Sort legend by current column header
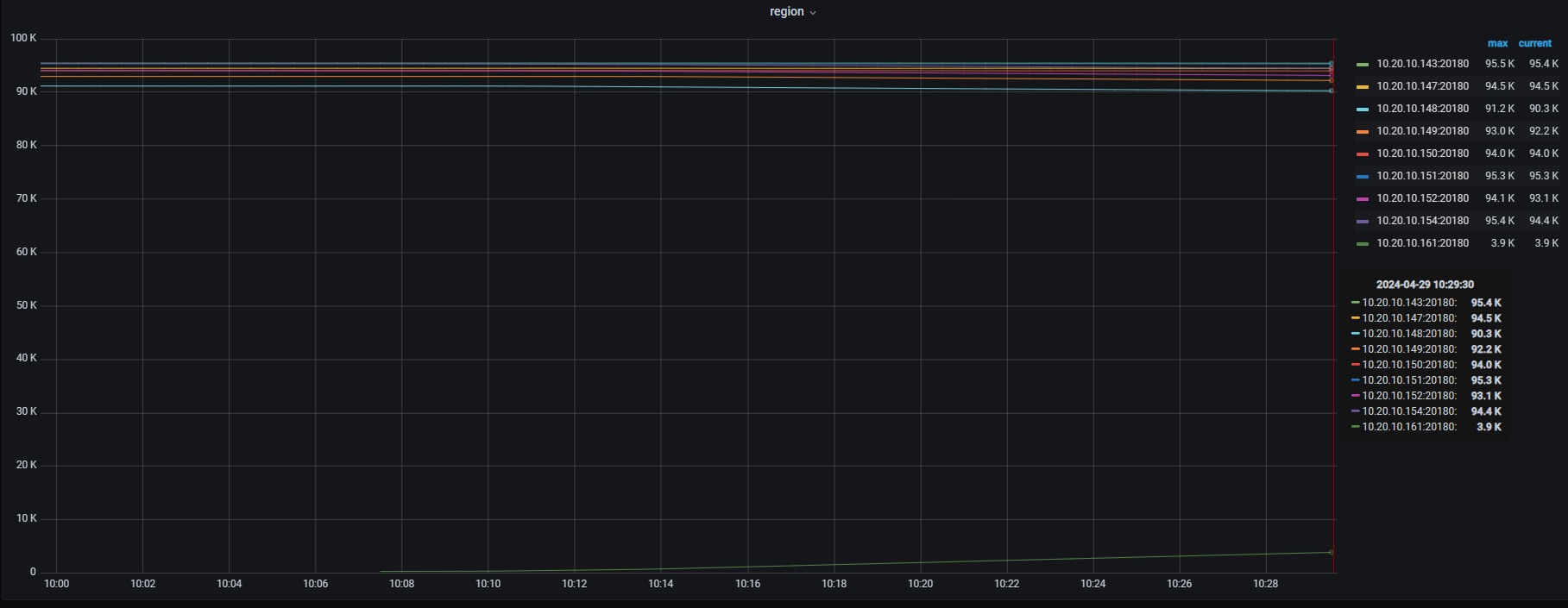The height and width of the screenshot is (608, 1568). 1534,43
